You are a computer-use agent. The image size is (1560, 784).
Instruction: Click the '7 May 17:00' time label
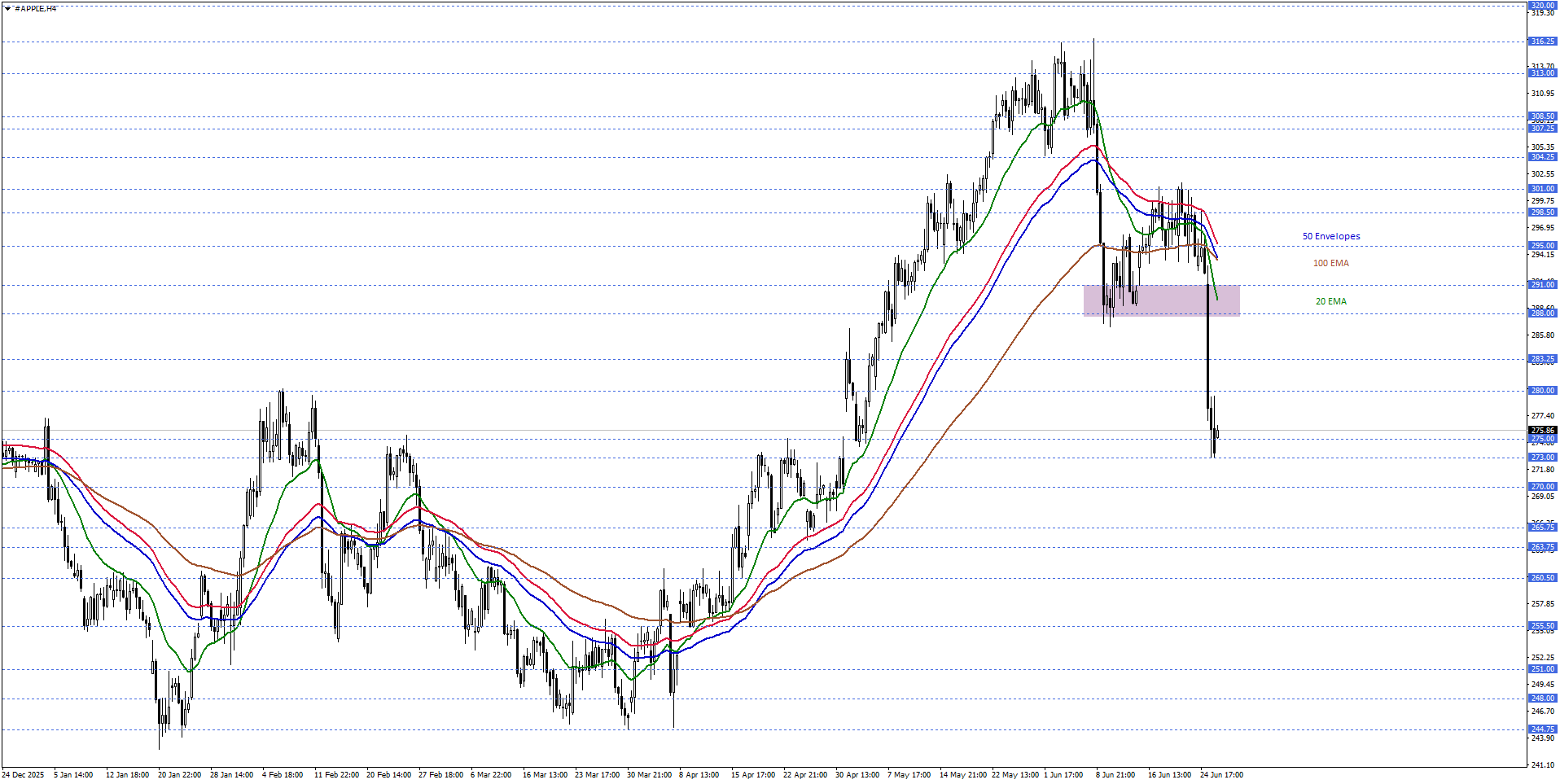[909, 775]
